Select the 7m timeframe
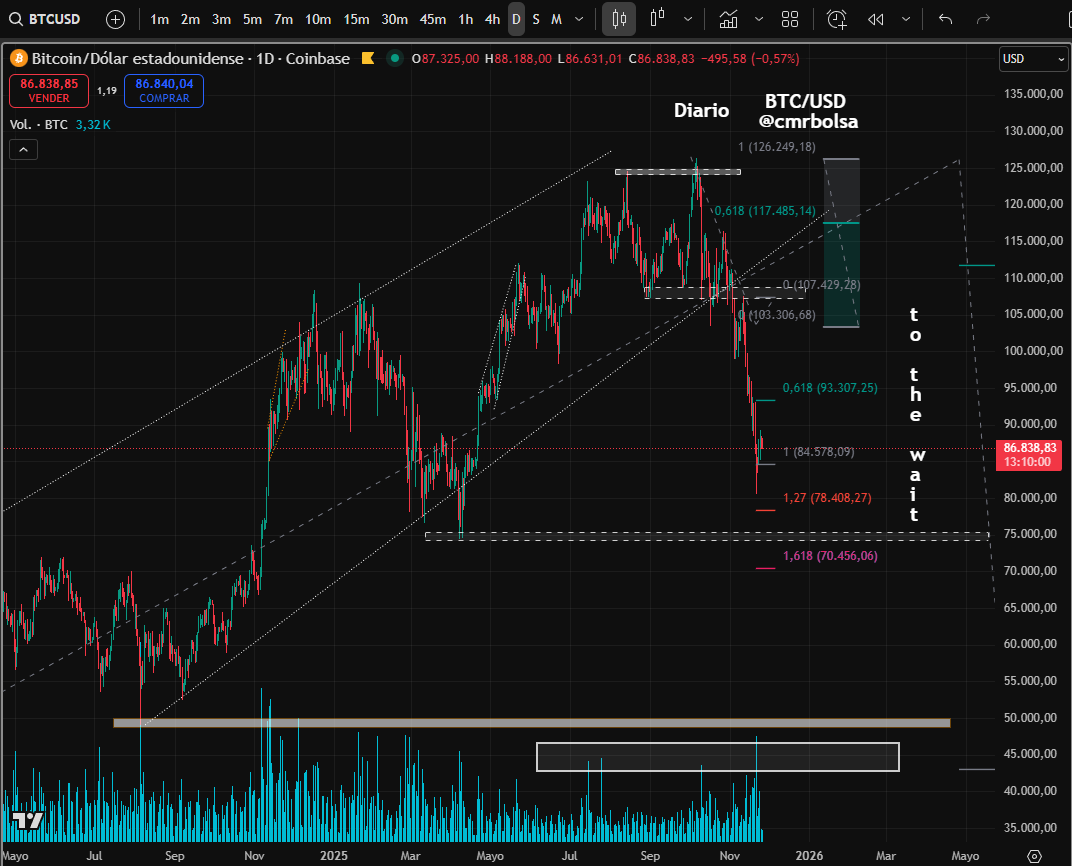The image size is (1072, 866). [x=283, y=19]
